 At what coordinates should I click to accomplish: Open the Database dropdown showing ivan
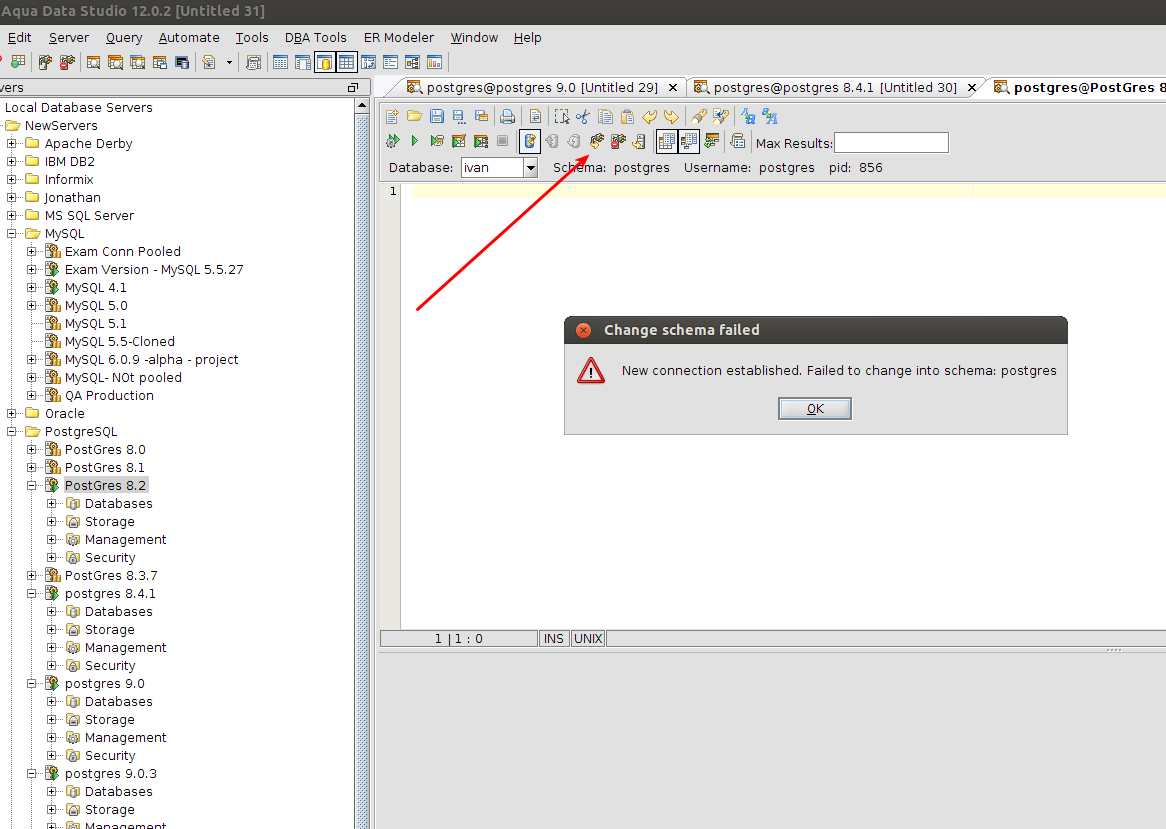coord(530,168)
